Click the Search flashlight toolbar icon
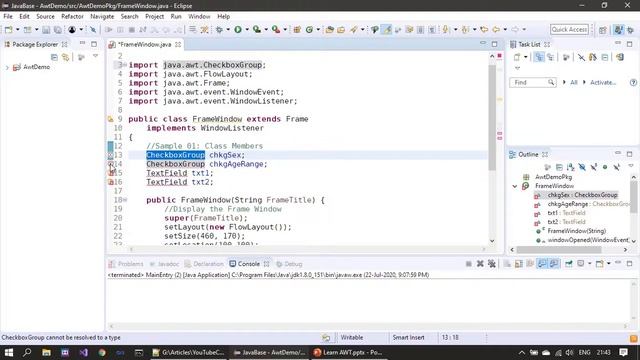This screenshot has height=360, width=640. 353,29
